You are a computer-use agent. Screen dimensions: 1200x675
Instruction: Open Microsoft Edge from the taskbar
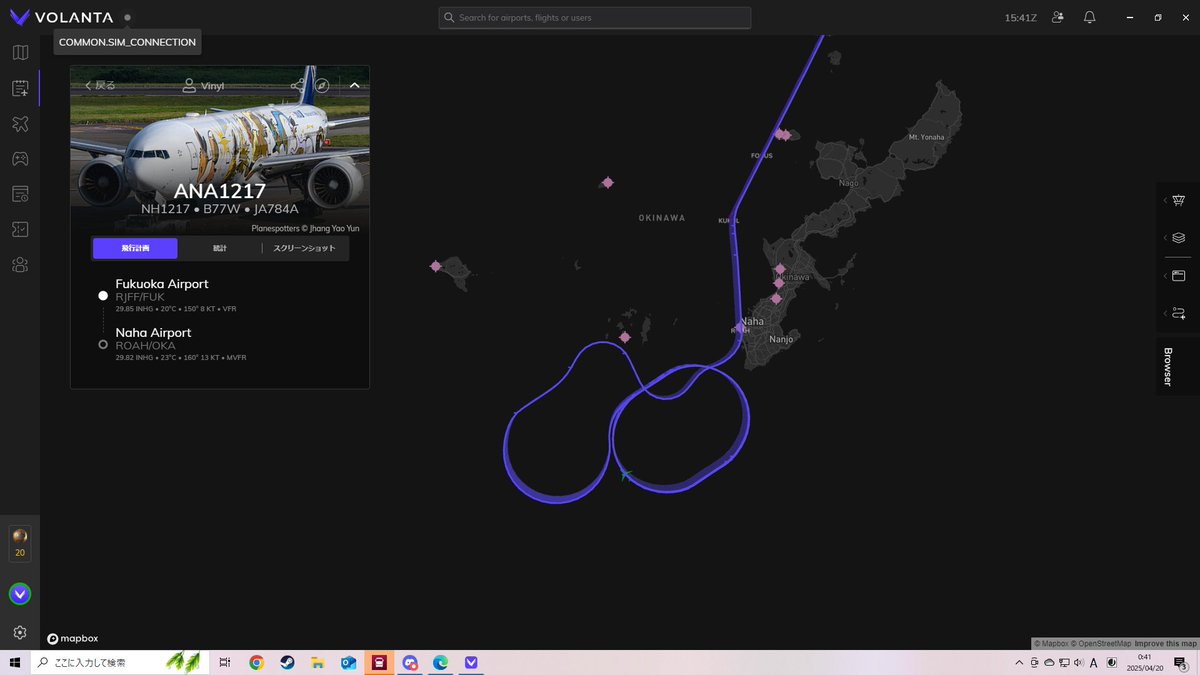click(440, 662)
